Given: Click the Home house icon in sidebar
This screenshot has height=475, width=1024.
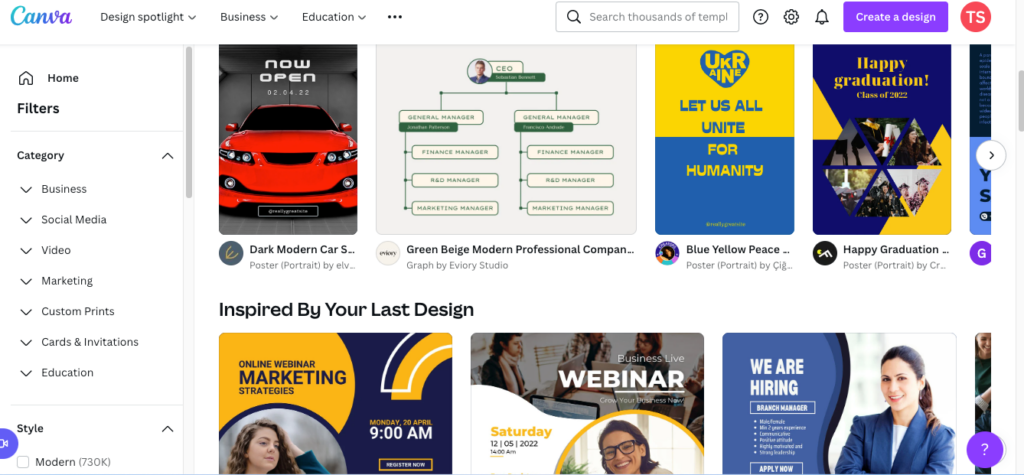Looking at the screenshot, I should pos(25,78).
